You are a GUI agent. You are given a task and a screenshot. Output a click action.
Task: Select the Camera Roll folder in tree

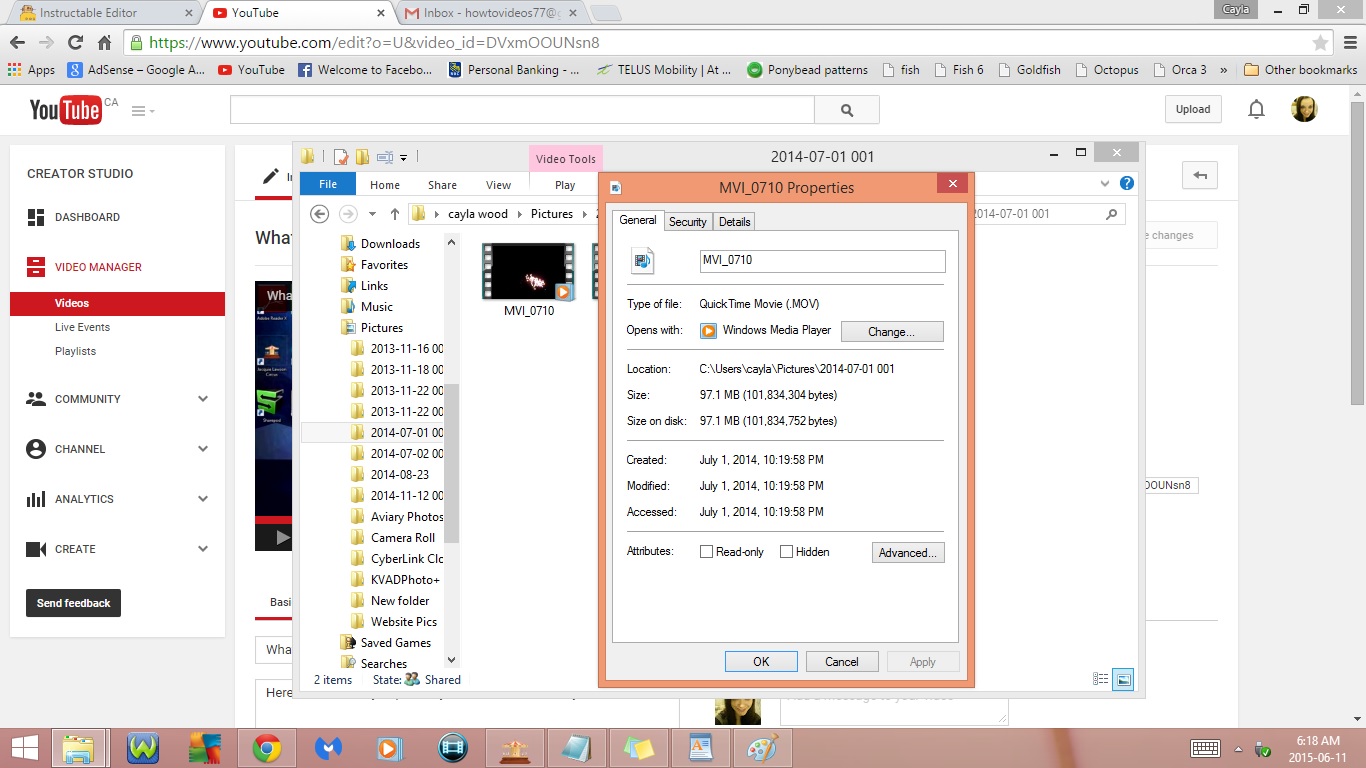coord(402,538)
